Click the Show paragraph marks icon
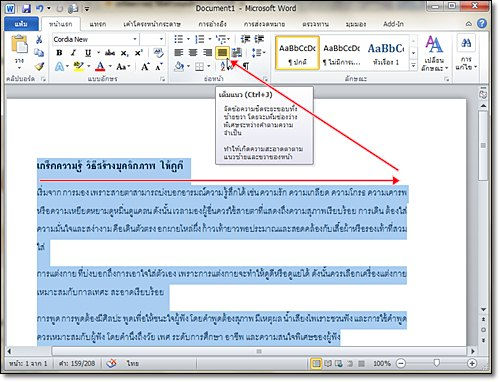The width and height of the screenshot is (500, 382). pyautogui.click(x=246, y=66)
